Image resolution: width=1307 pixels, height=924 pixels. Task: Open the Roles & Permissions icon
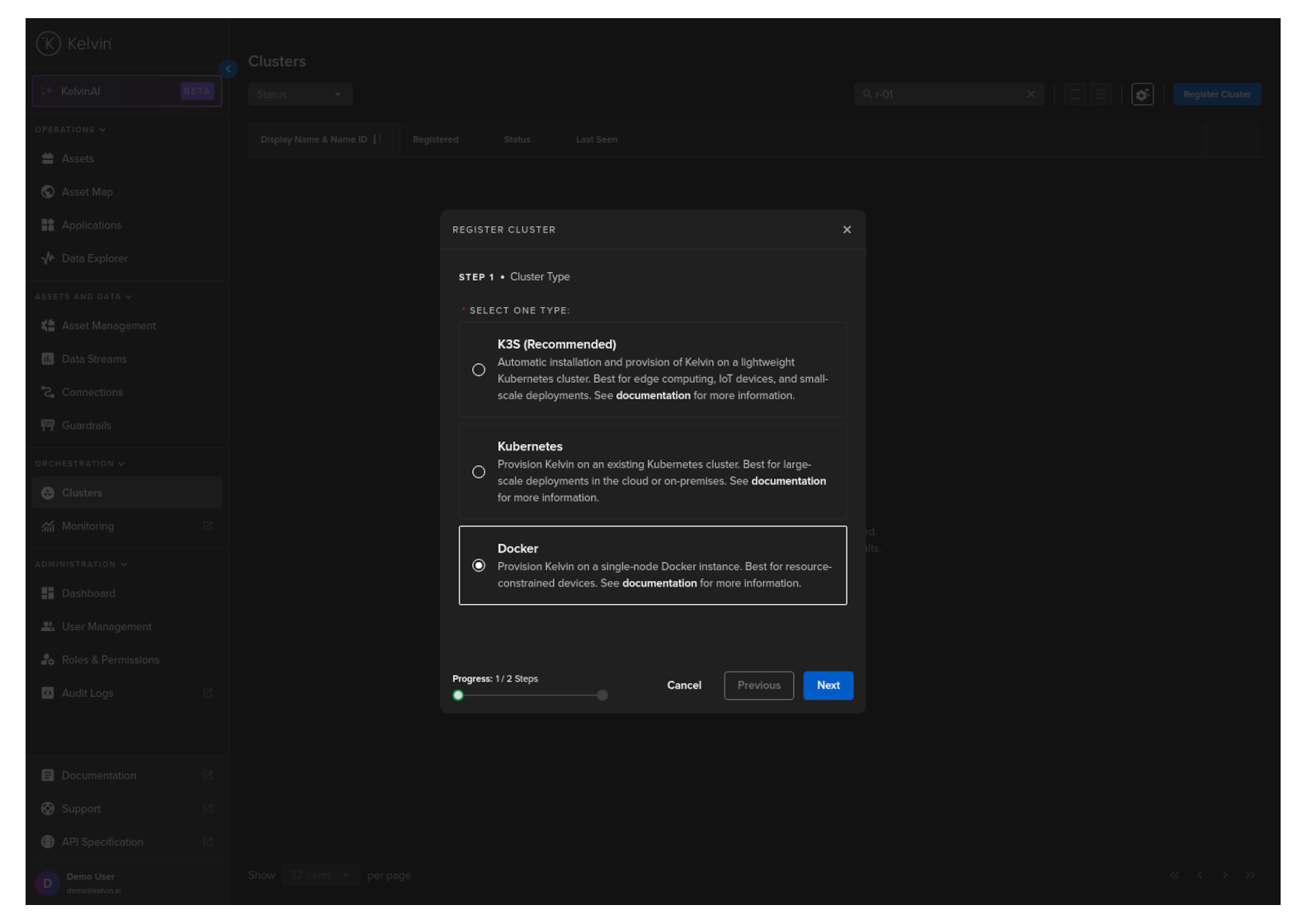[x=48, y=660]
